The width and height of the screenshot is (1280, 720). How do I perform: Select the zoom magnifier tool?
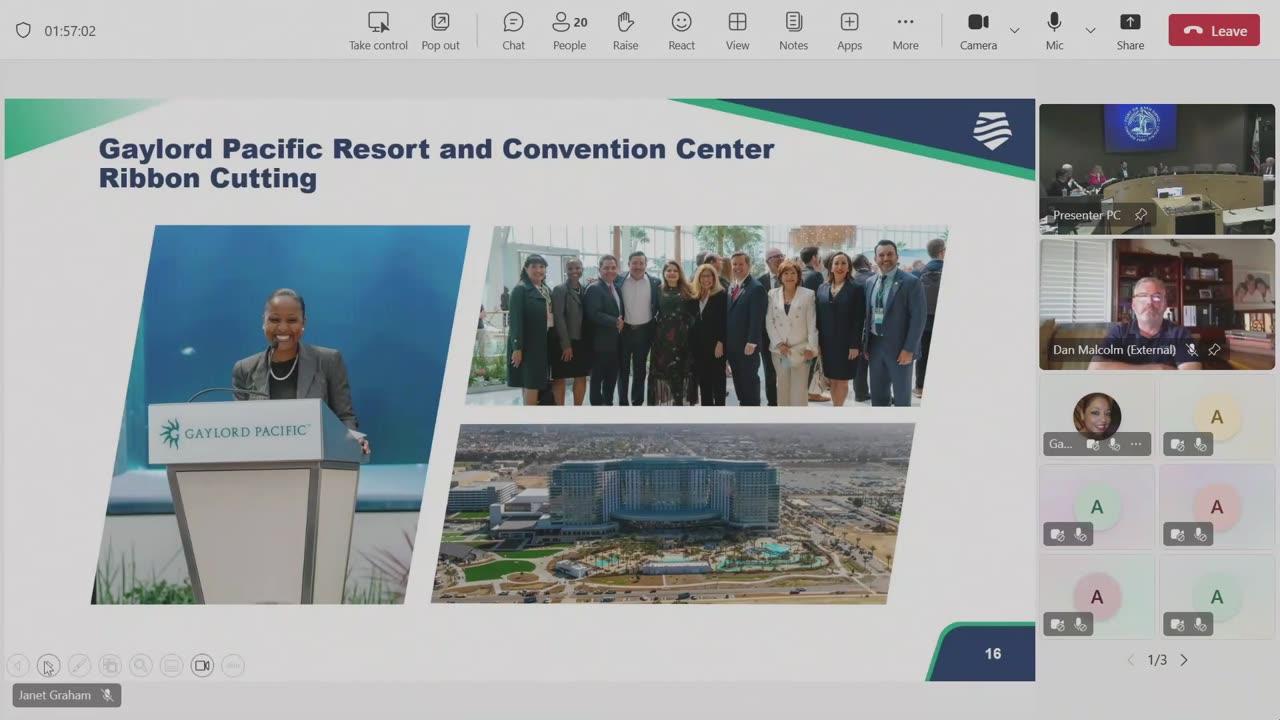click(x=141, y=665)
